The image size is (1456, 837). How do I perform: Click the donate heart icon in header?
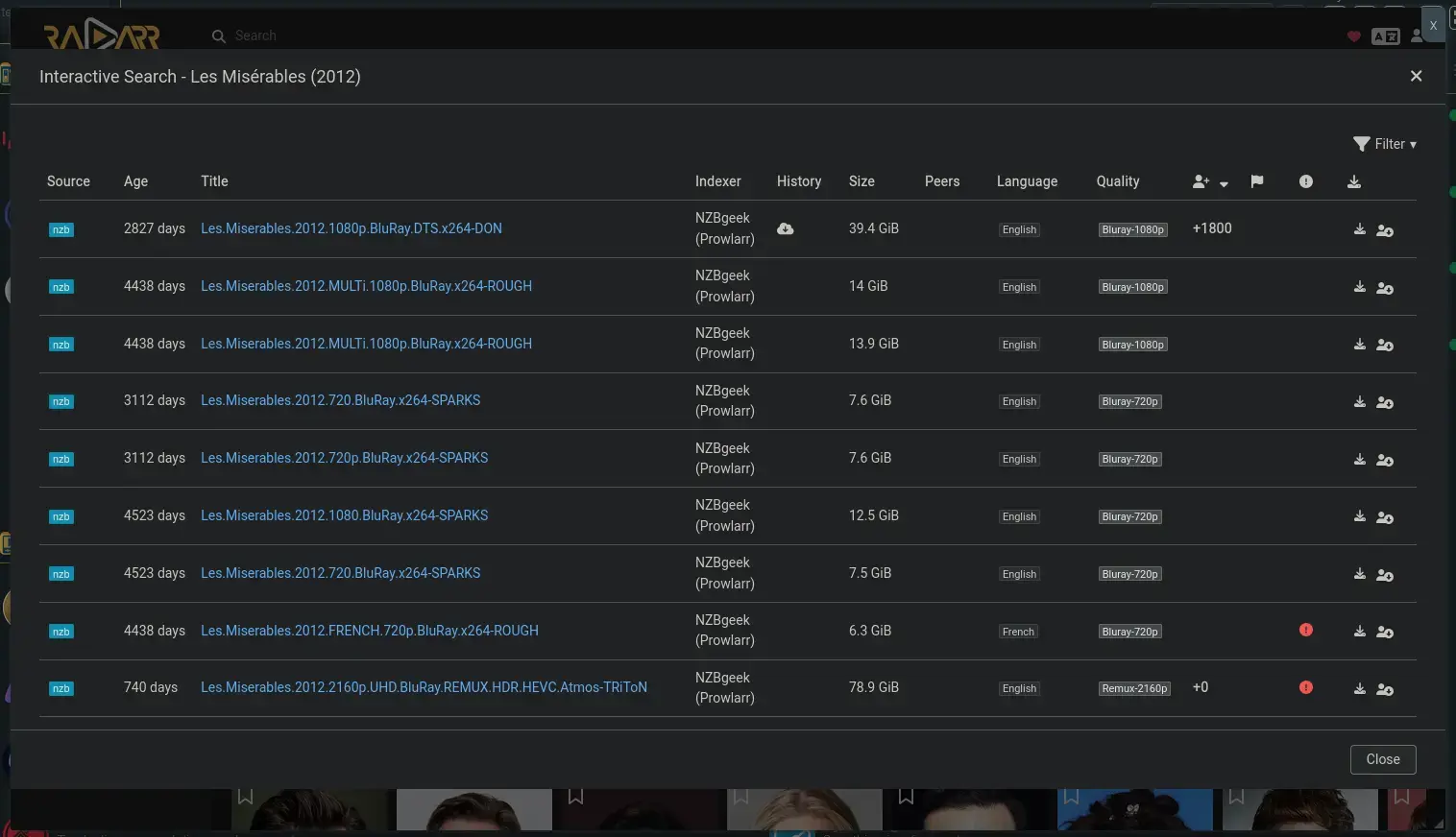point(1354,36)
